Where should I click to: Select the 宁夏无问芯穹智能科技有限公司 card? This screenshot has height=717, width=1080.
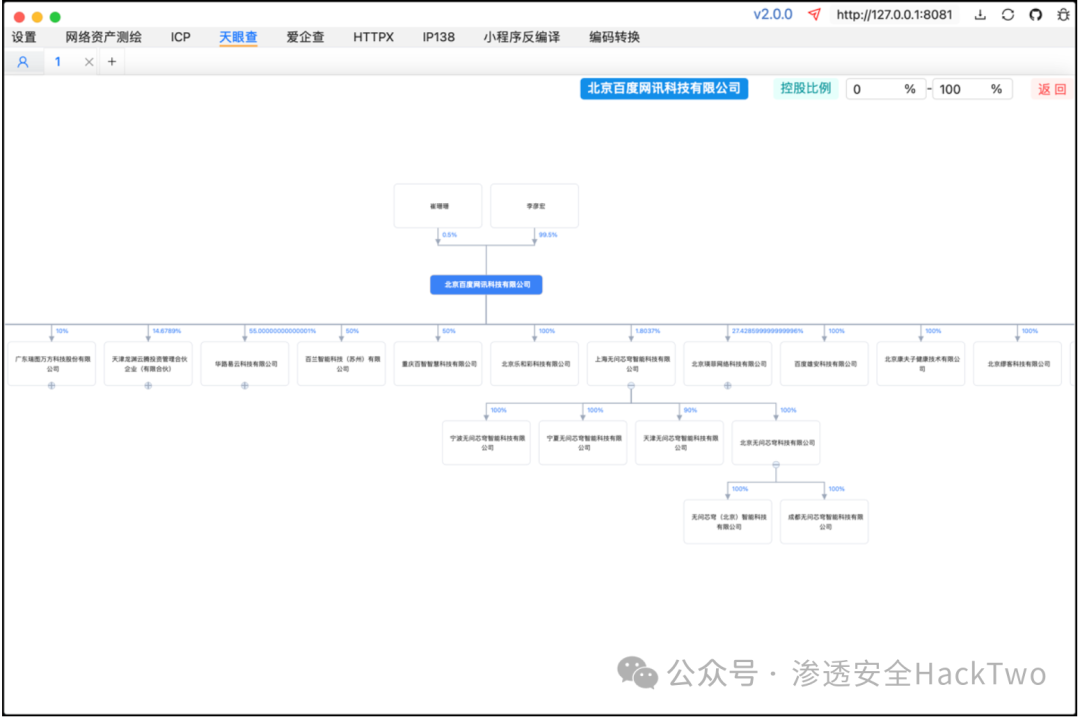click(x=583, y=443)
